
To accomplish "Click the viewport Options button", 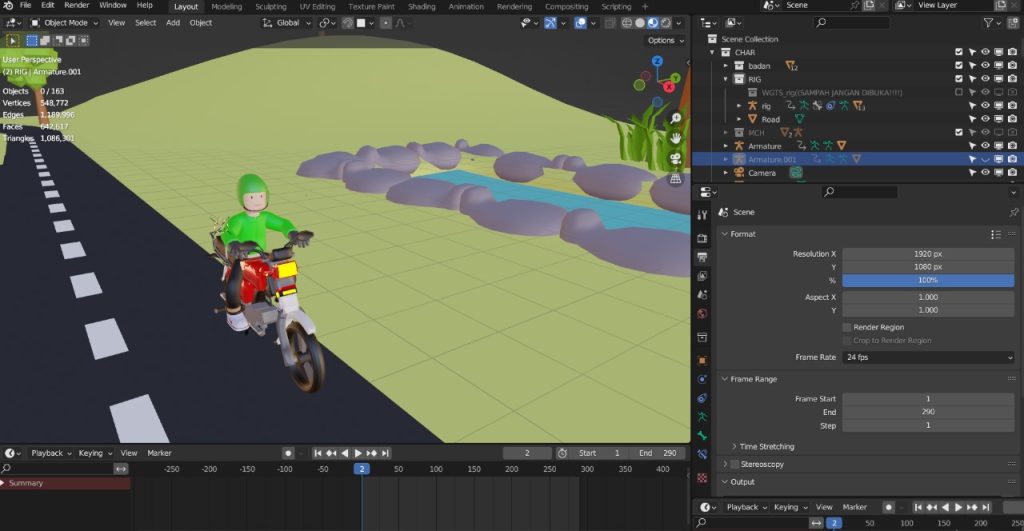I will tap(664, 40).
